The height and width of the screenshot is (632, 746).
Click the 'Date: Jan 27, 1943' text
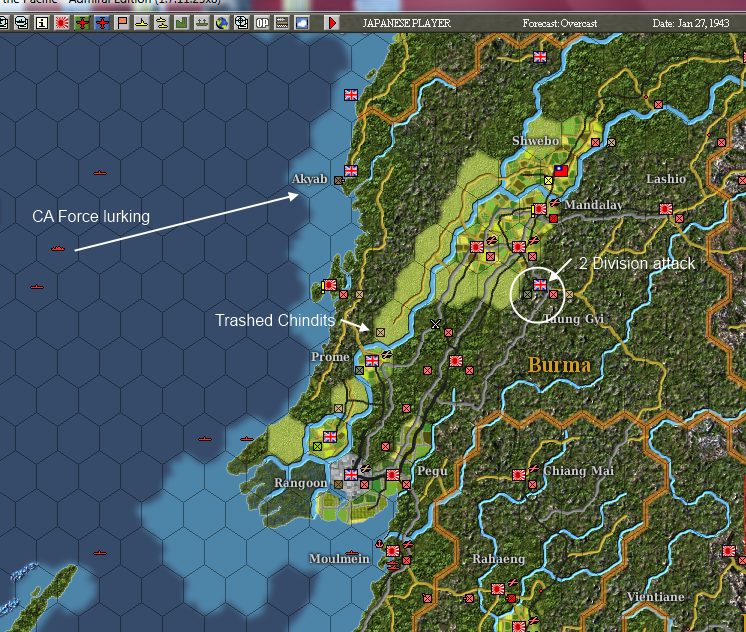691,23
